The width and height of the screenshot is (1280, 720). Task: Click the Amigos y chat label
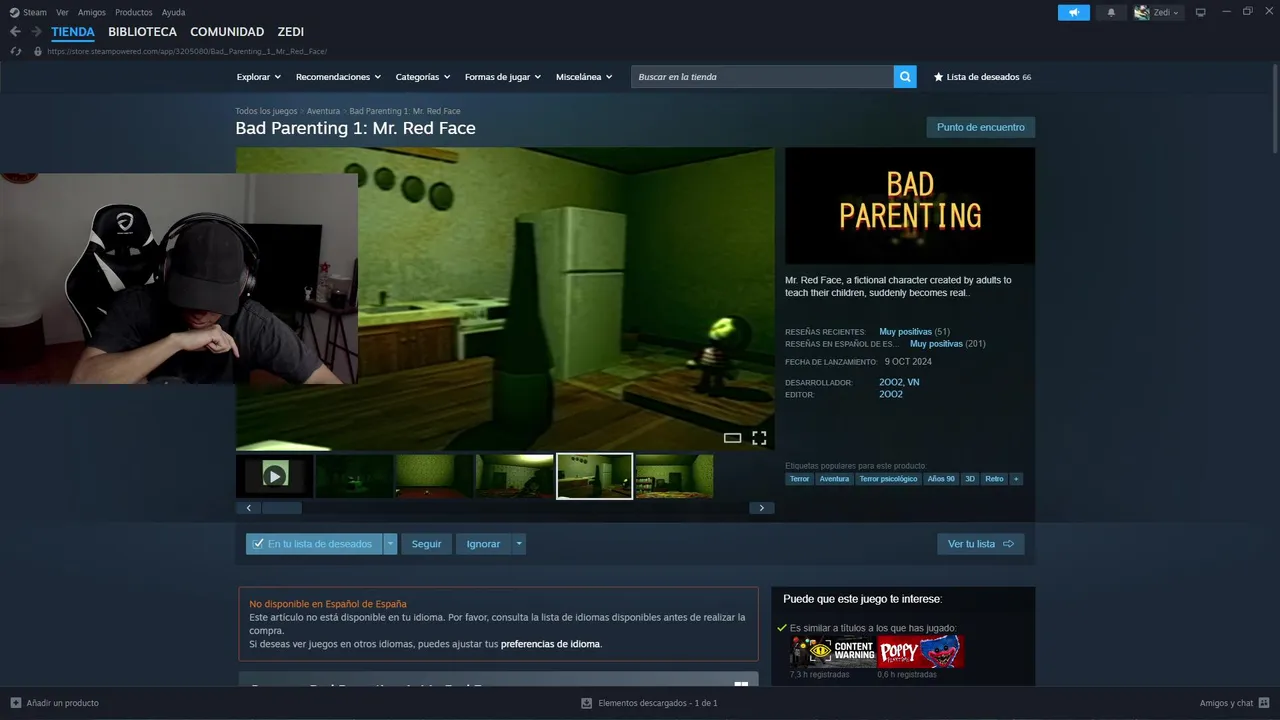tap(1226, 703)
